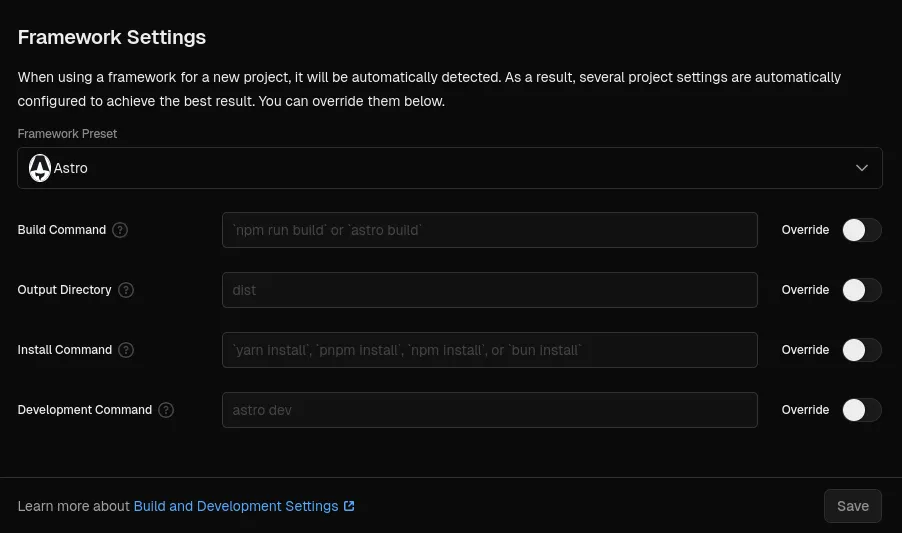902x533 pixels.
Task: Enable override for Build Command
Action: coord(861,230)
